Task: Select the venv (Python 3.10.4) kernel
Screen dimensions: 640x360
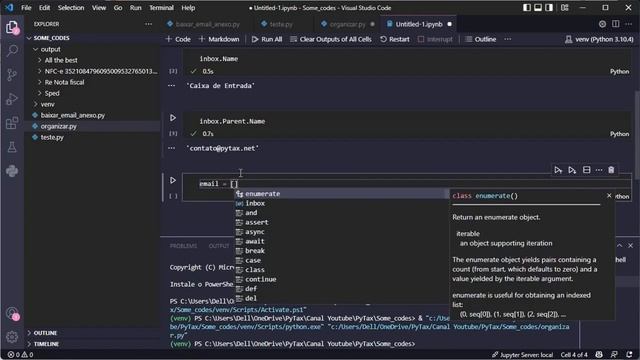Action: click(599, 39)
